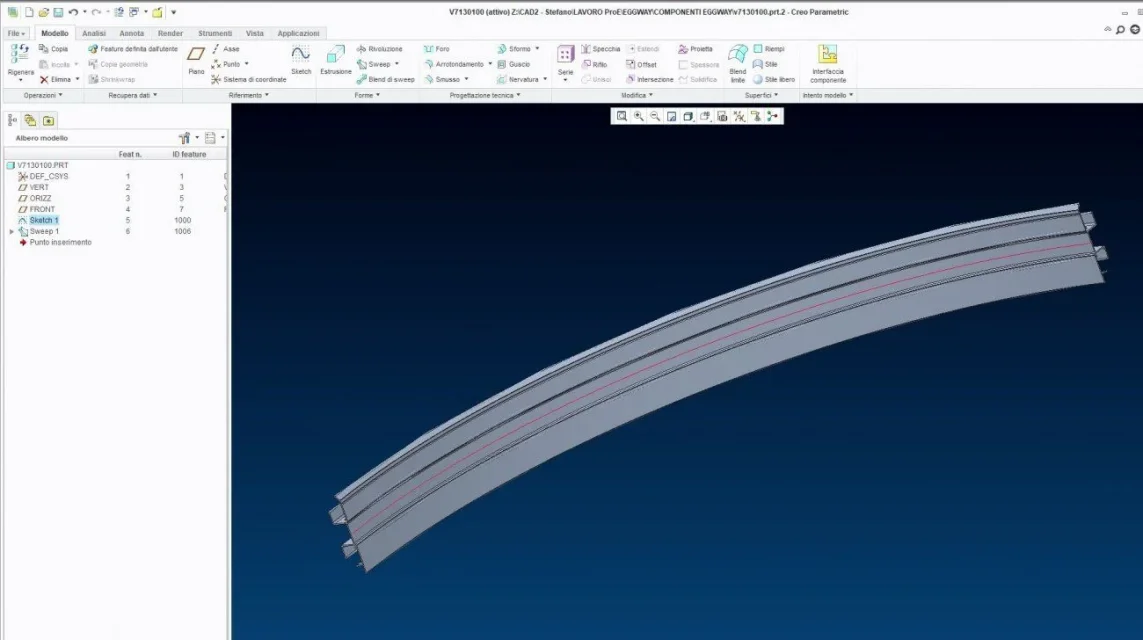Save the model using the floppy disk icon
Image resolution: width=1143 pixels, height=640 pixels.
pyautogui.click(x=58, y=12)
